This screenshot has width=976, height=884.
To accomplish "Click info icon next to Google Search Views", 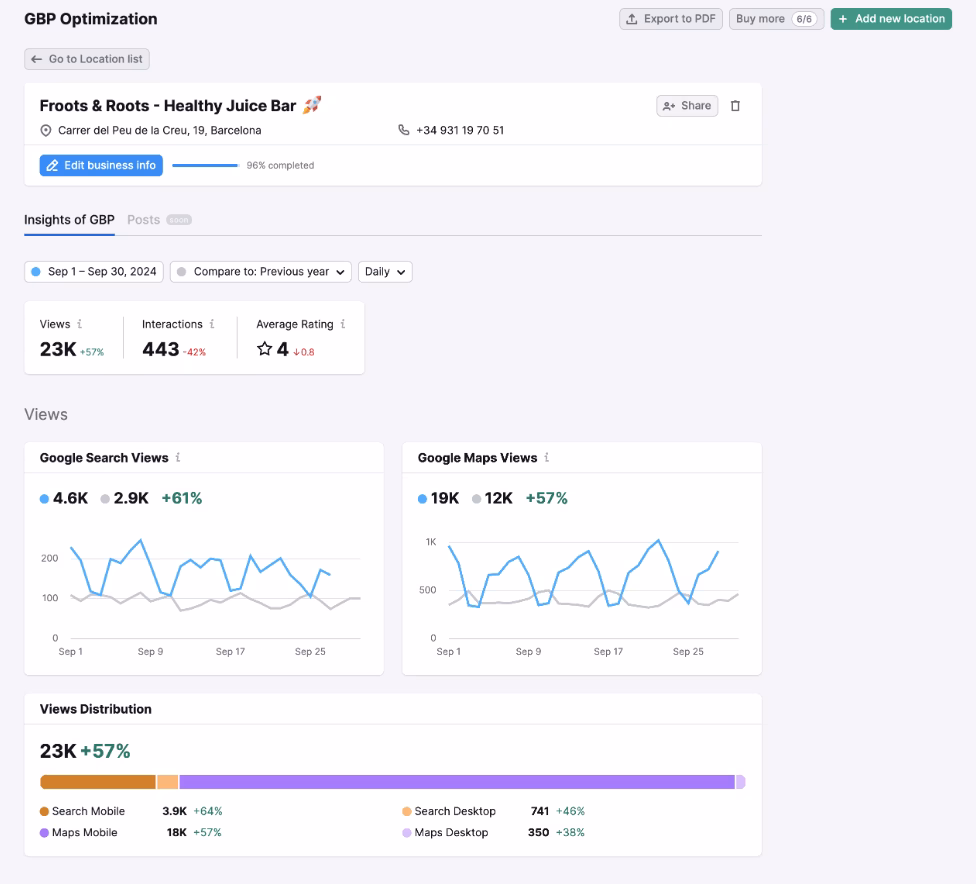I will [x=178, y=458].
